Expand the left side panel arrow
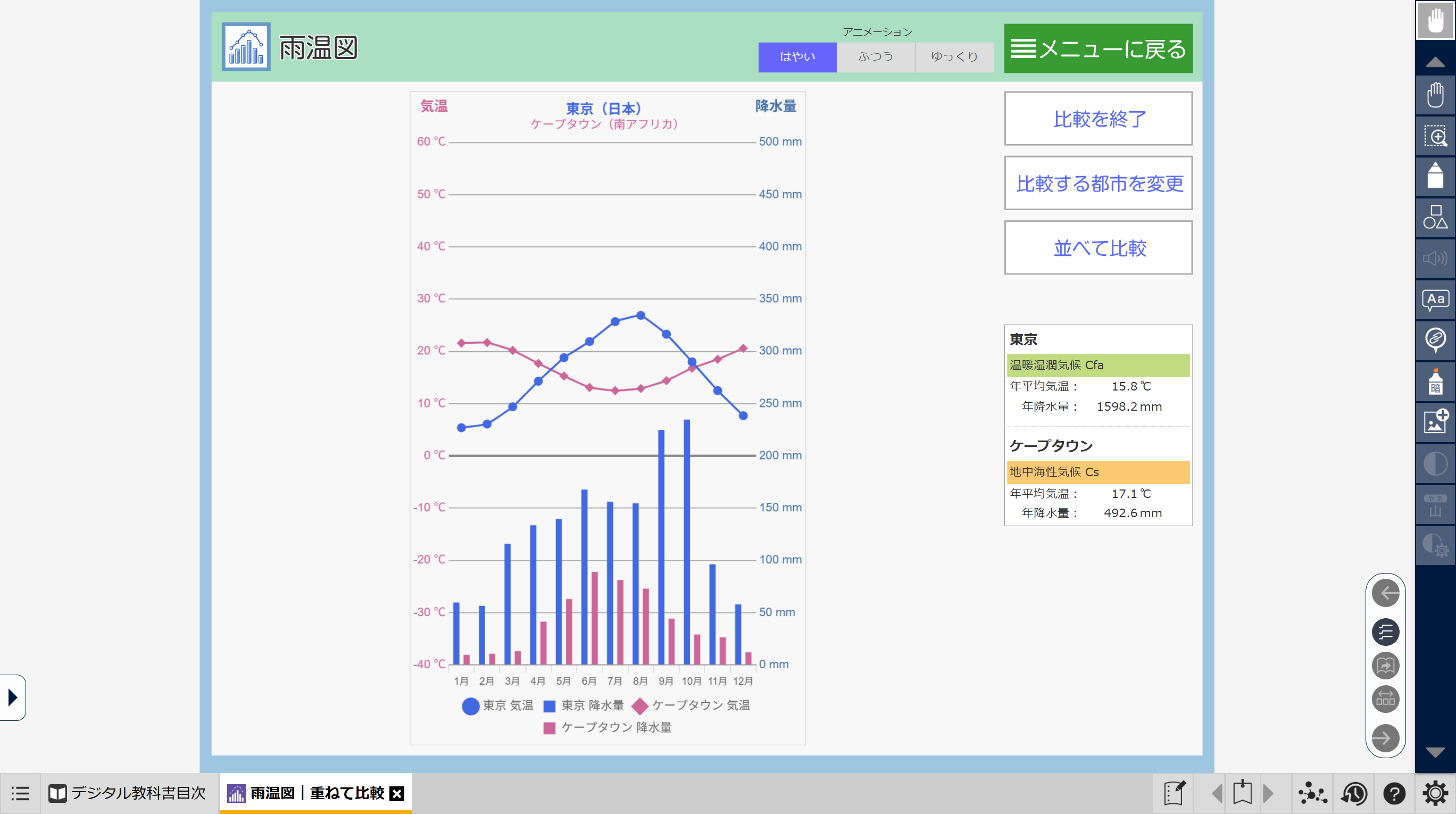1456x814 pixels. 12,697
